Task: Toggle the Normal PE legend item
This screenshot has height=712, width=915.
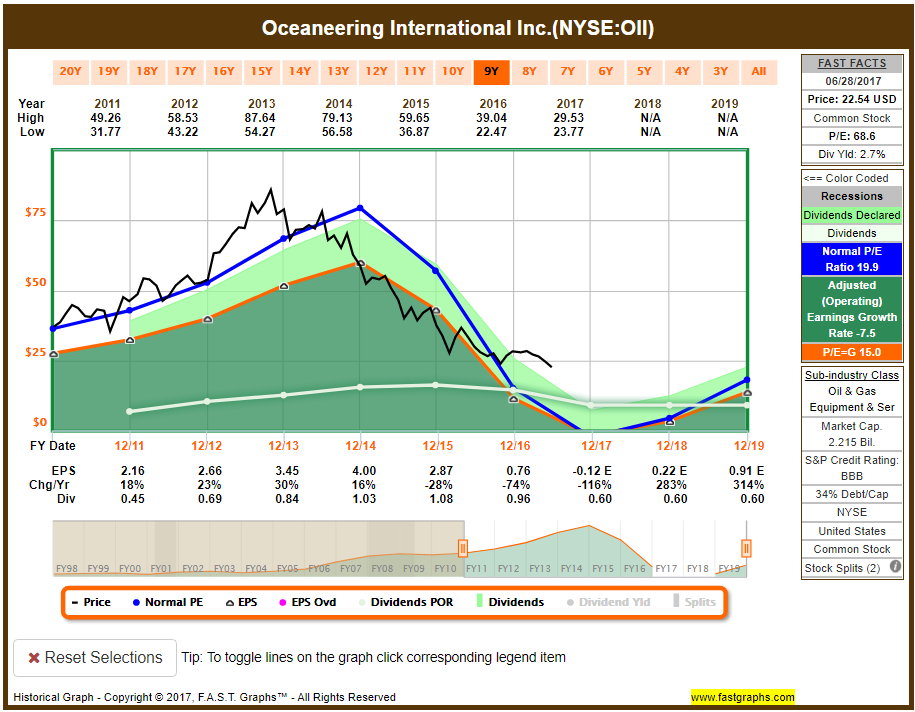Action: [168, 602]
